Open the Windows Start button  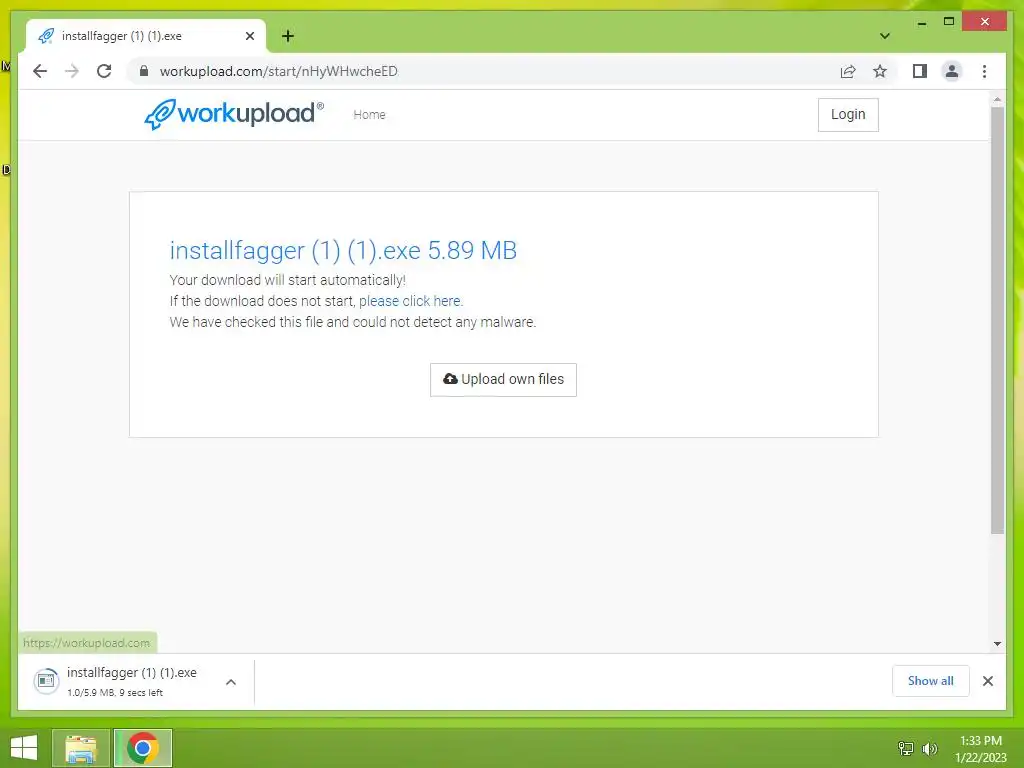(x=24, y=748)
